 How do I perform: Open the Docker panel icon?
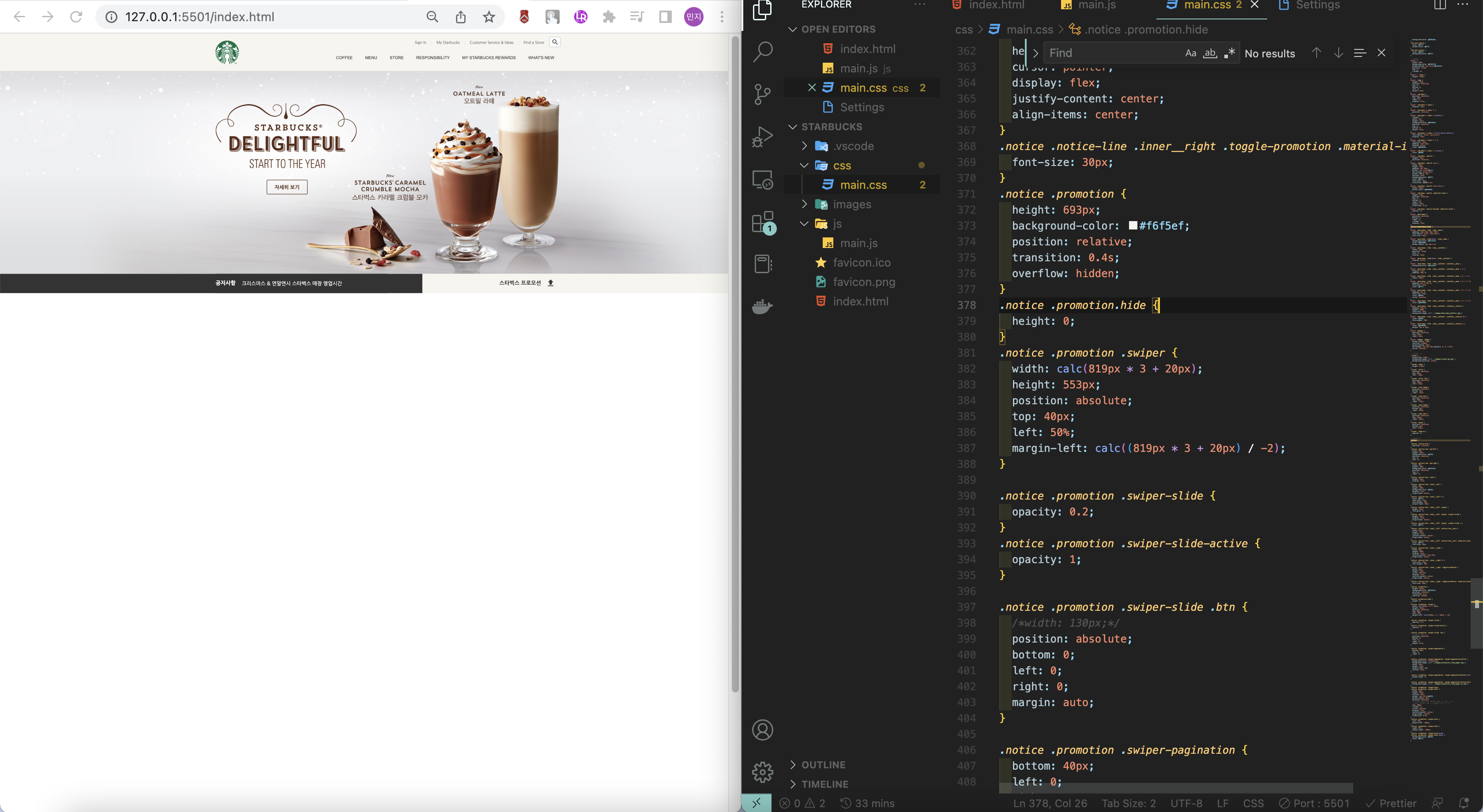(x=762, y=306)
